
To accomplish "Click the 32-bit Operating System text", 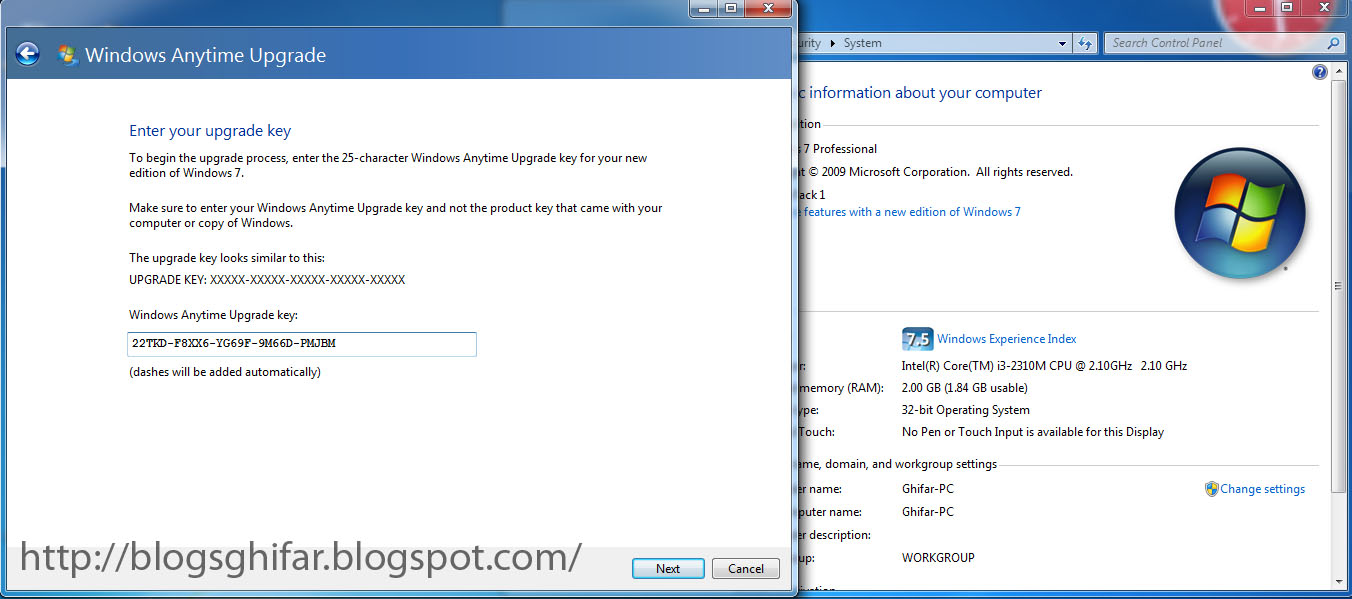I will (965, 410).
